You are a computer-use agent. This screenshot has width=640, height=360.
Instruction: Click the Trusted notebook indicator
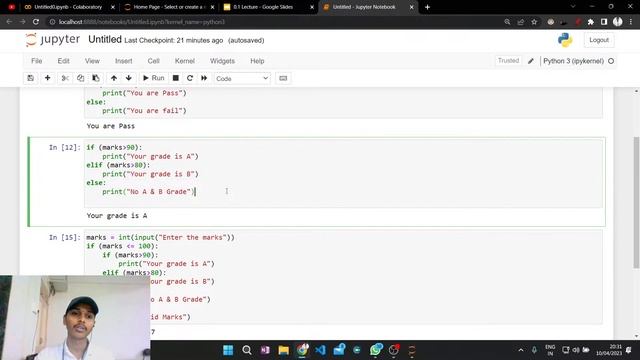tap(508, 61)
